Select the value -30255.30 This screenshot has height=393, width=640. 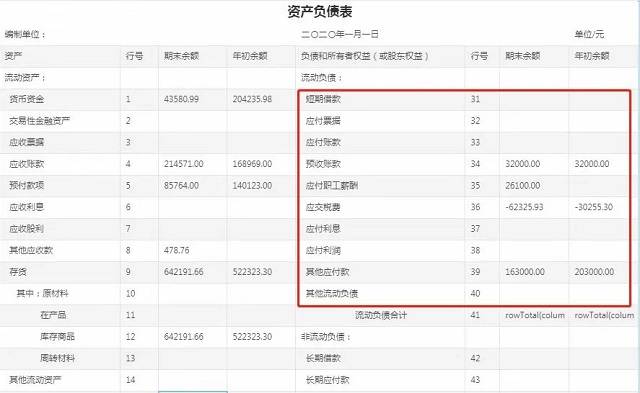pos(593,207)
